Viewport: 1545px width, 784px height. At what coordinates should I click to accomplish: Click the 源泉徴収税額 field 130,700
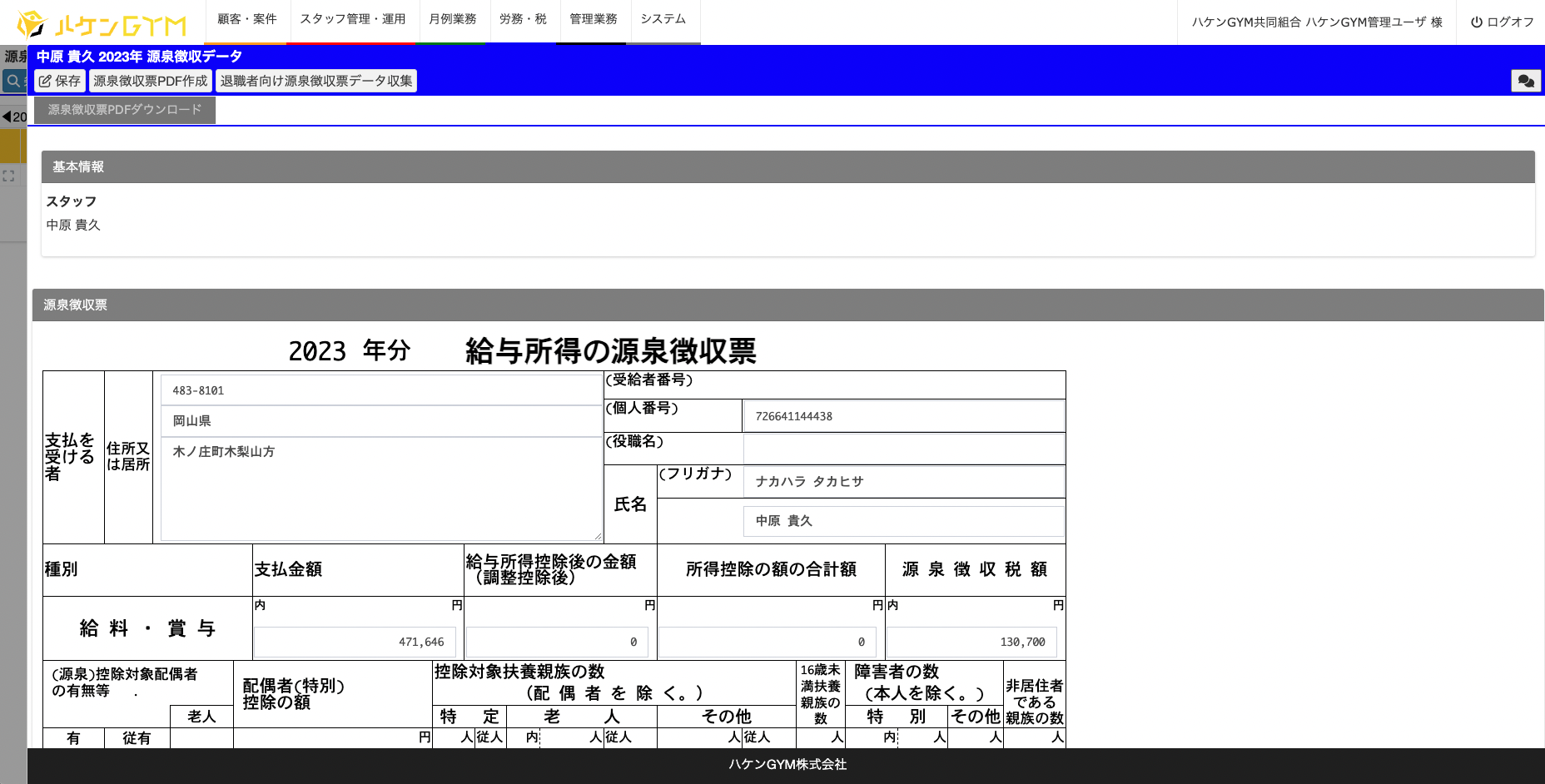click(x=972, y=643)
